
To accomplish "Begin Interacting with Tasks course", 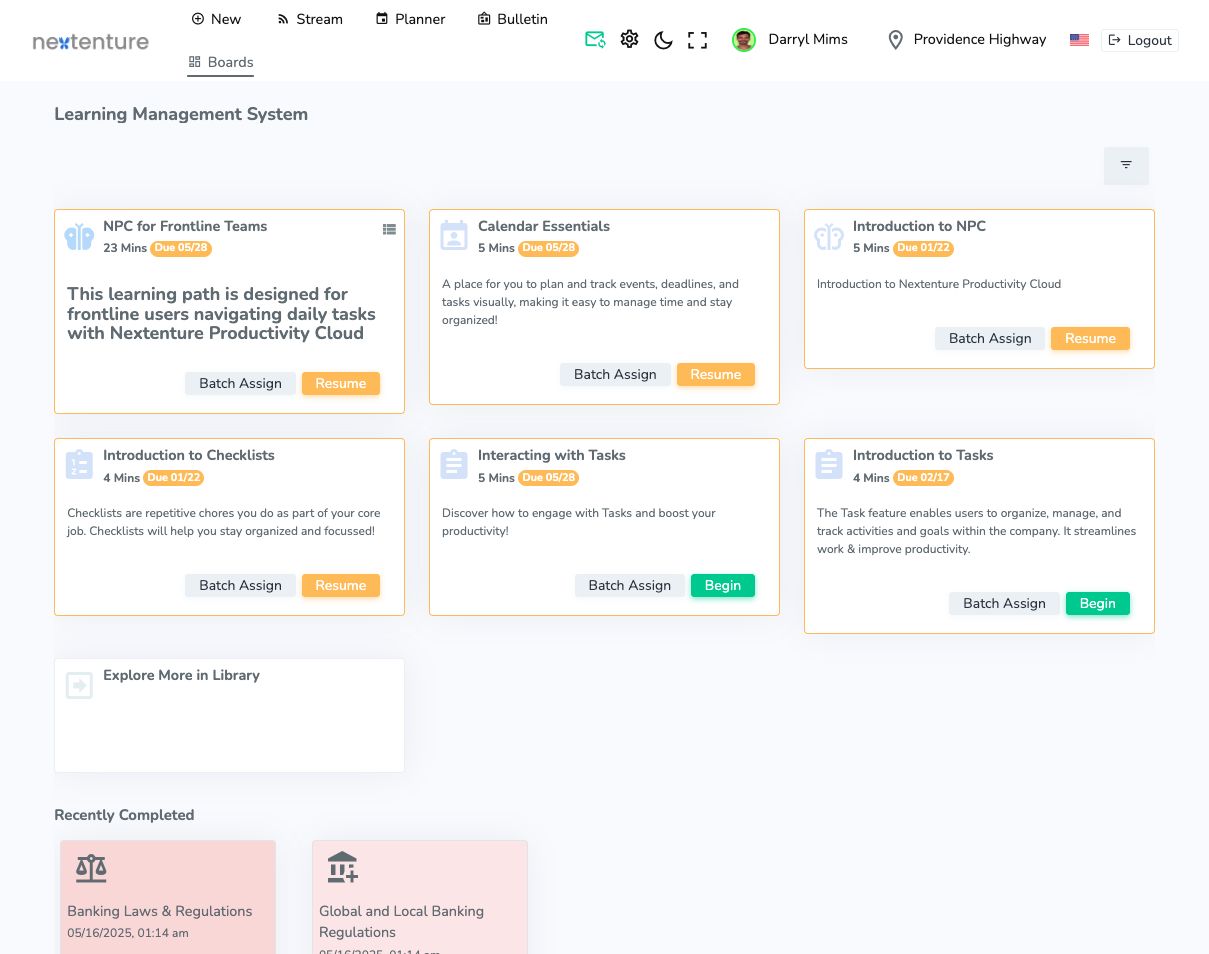I will coord(723,585).
